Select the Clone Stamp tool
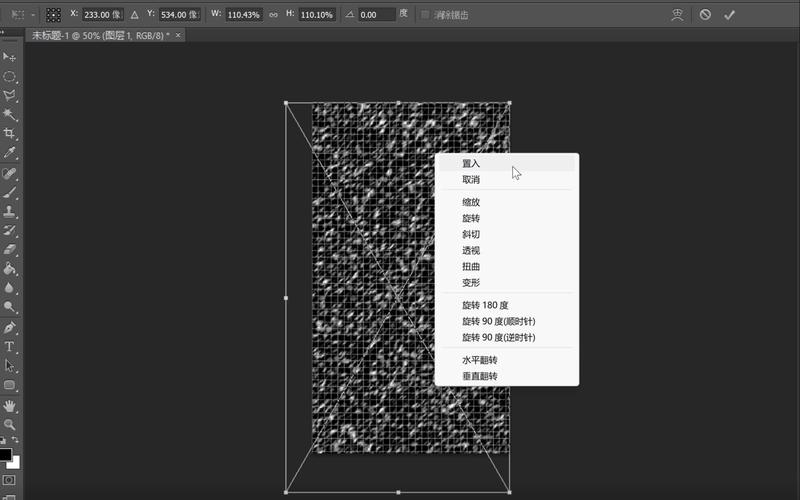Viewport: 800px width, 500px height. [x=9, y=211]
